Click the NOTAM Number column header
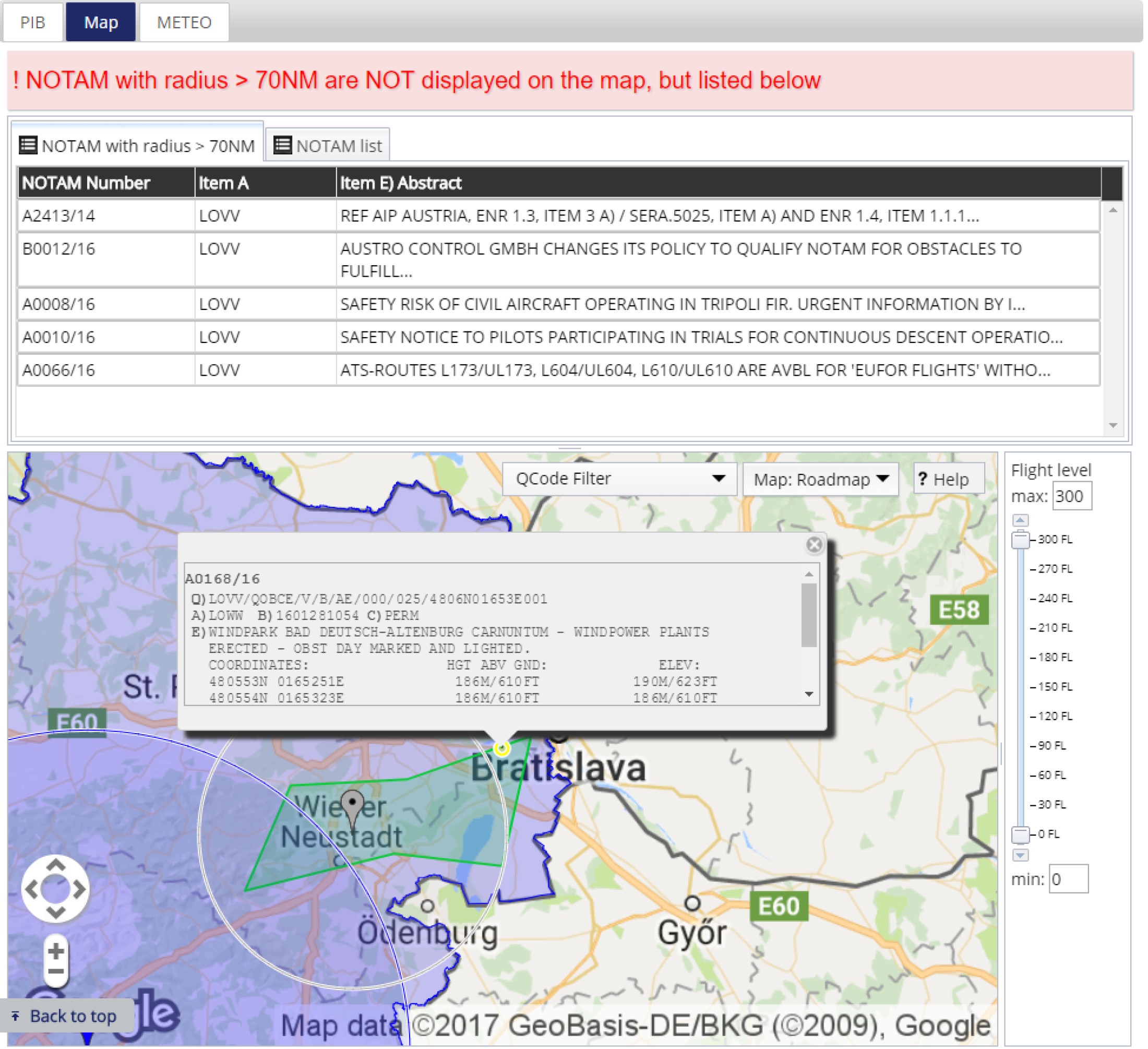The width and height of the screenshot is (1148, 1049). tap(106, 183)
